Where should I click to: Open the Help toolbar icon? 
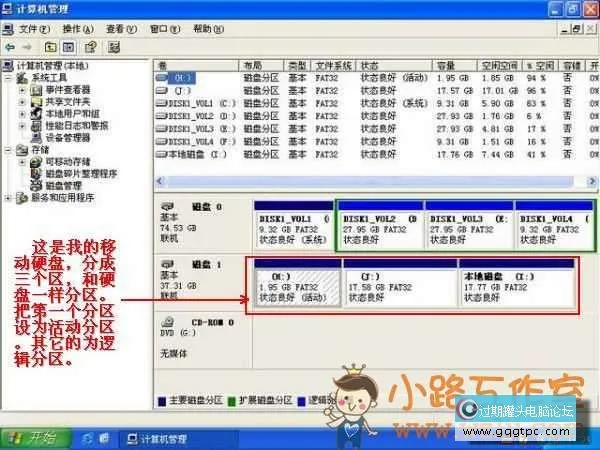point(91,47)
